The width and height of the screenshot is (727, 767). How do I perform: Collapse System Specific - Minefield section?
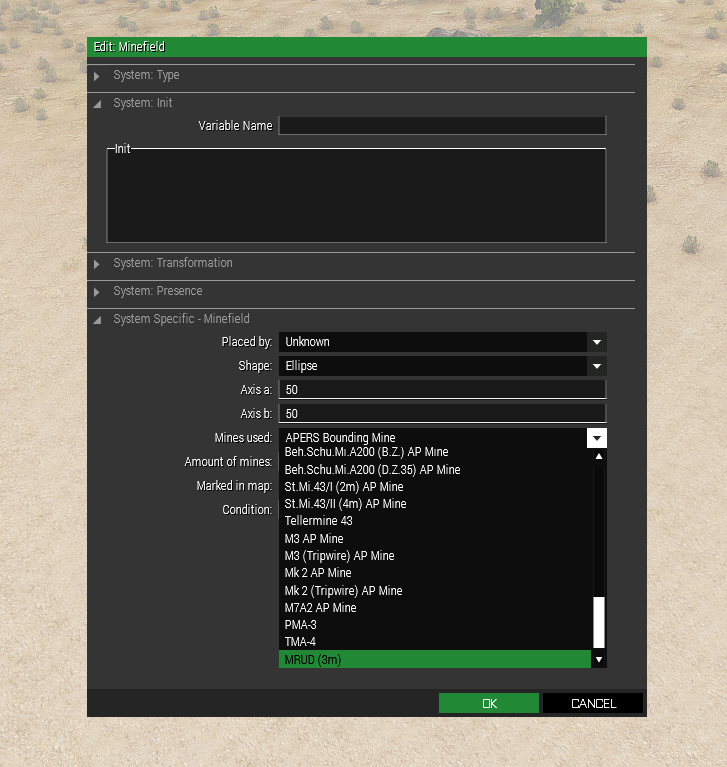[97, 320]
